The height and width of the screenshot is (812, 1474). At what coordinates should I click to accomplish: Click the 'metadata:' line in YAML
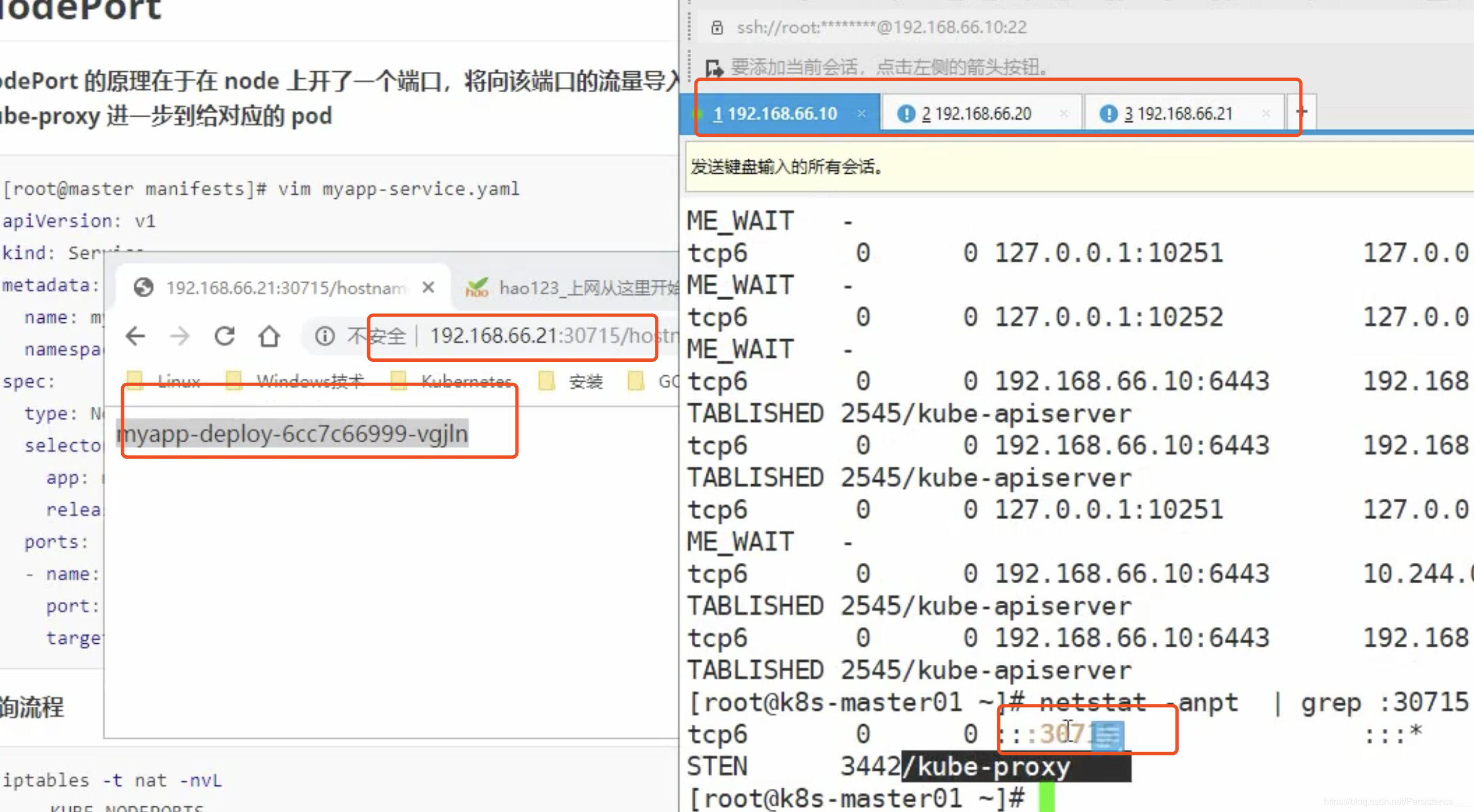pyautogui.click(x=51, y=285)
